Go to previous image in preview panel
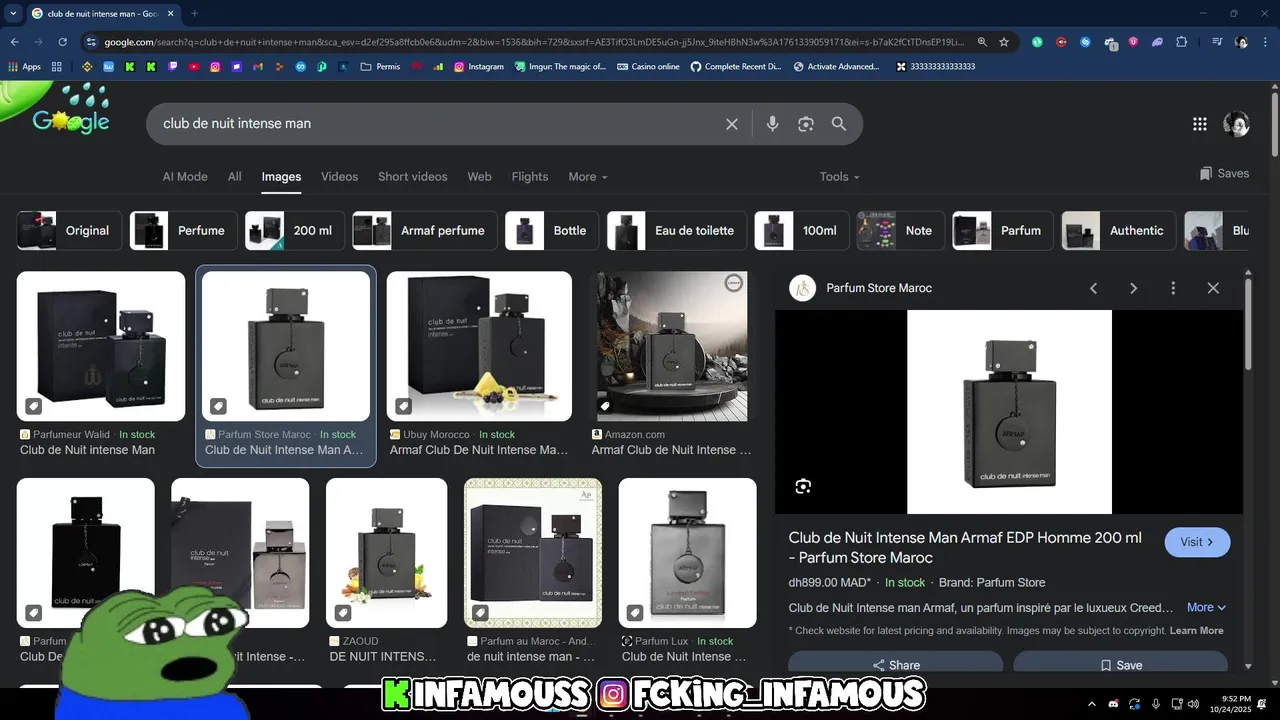Viewport: 1280px width, 720px height. pos(1093,288)
